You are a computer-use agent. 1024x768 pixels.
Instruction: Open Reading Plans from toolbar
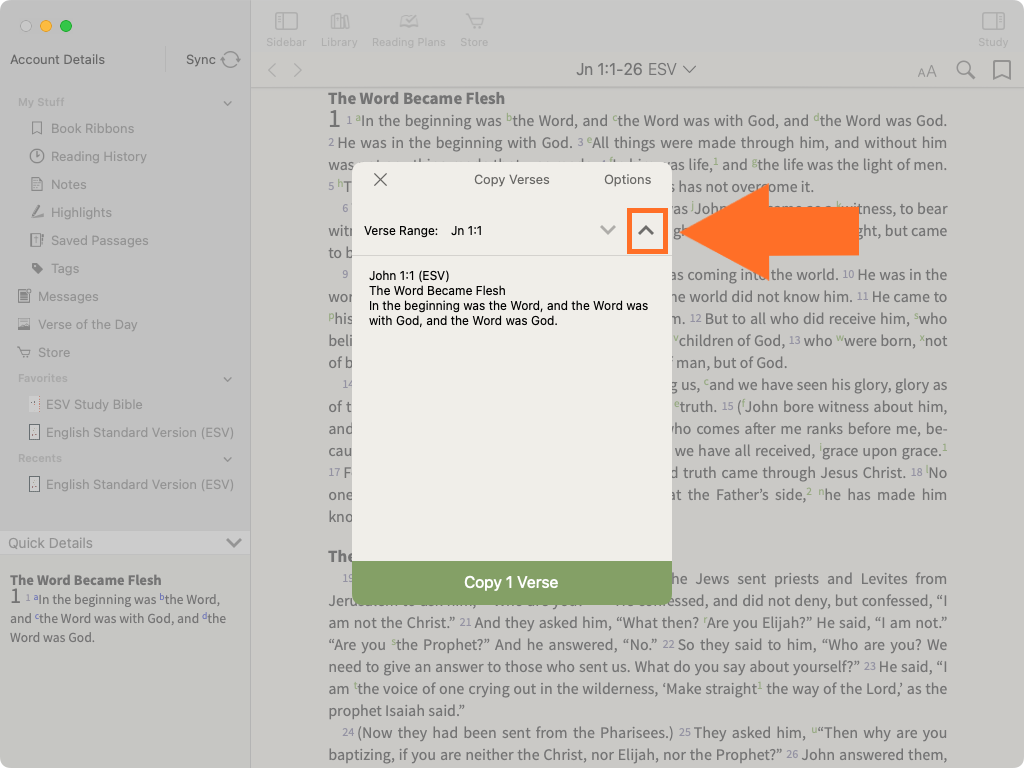407,28
